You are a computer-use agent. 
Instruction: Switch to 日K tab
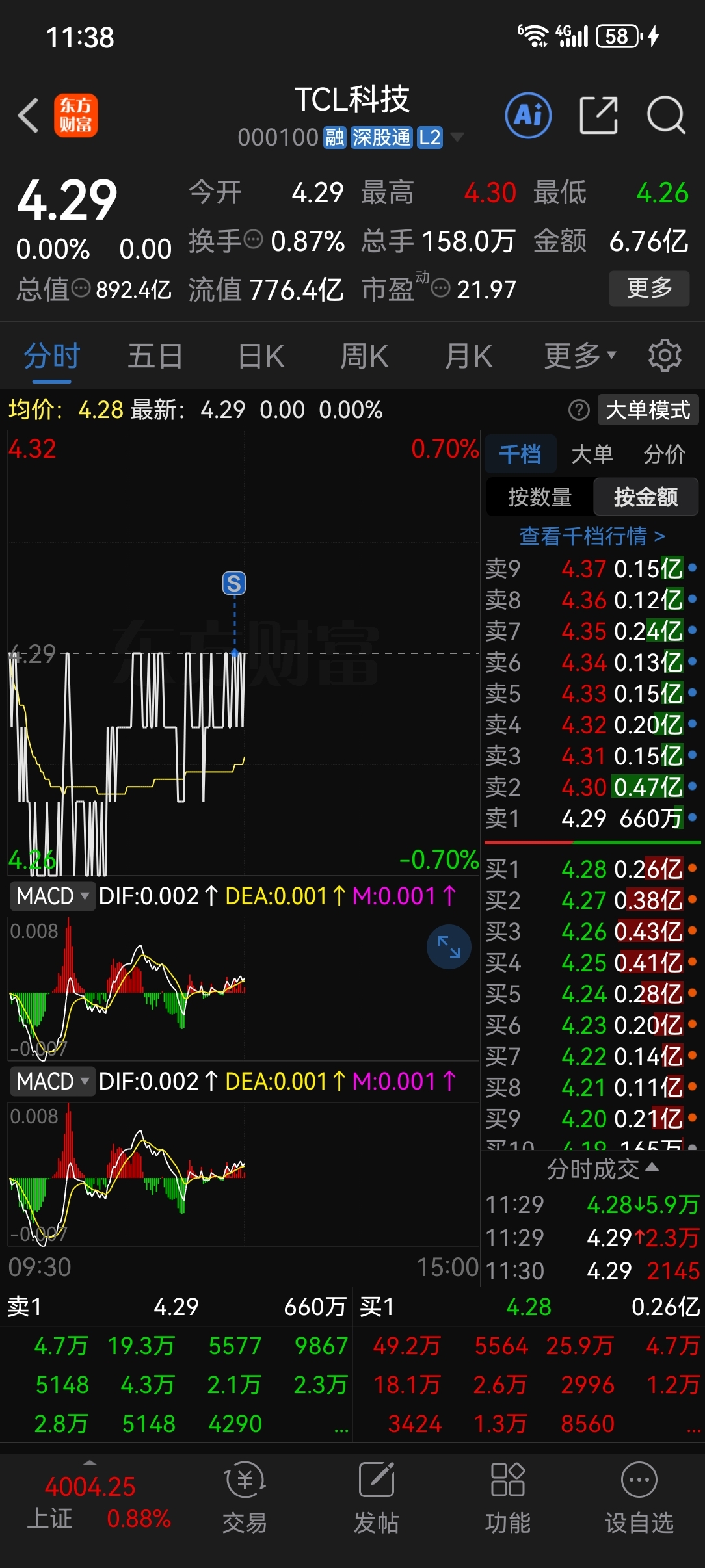[x=261, y=356]
